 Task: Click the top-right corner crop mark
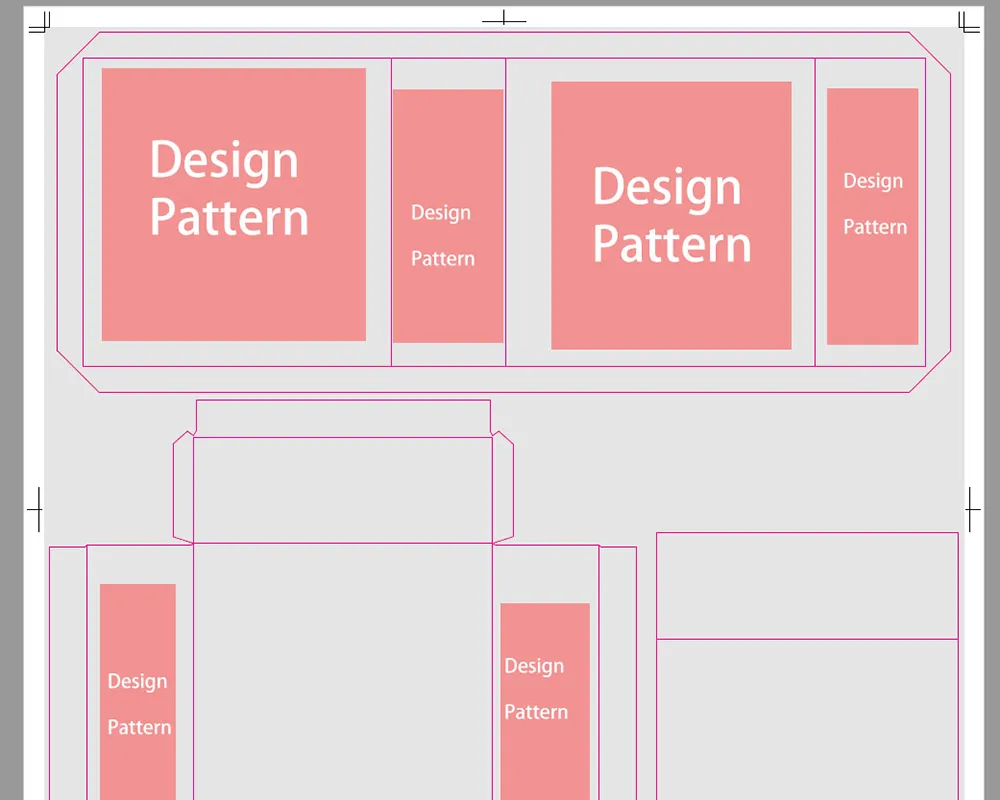(969, 22)
